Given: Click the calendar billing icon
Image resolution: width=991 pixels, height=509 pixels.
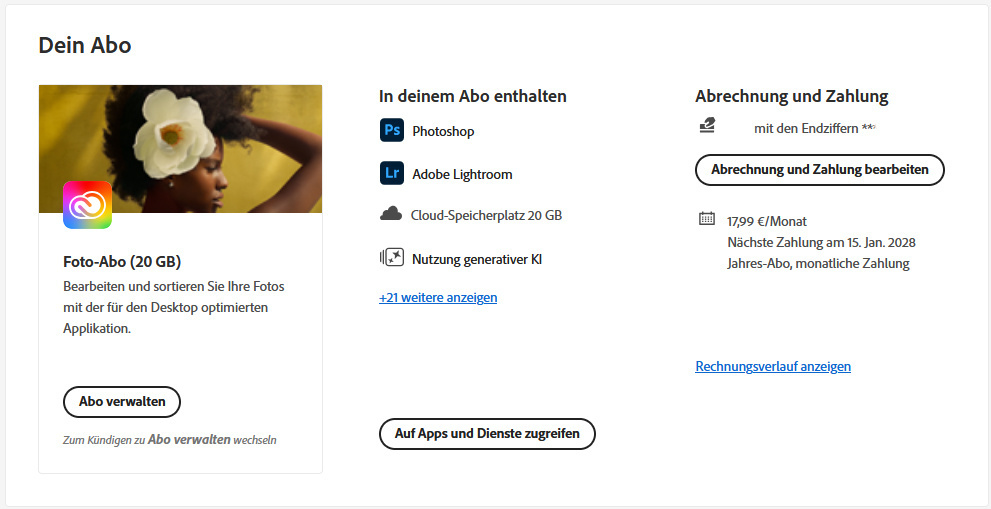Looking at the screenshot, I should [707, 220].
